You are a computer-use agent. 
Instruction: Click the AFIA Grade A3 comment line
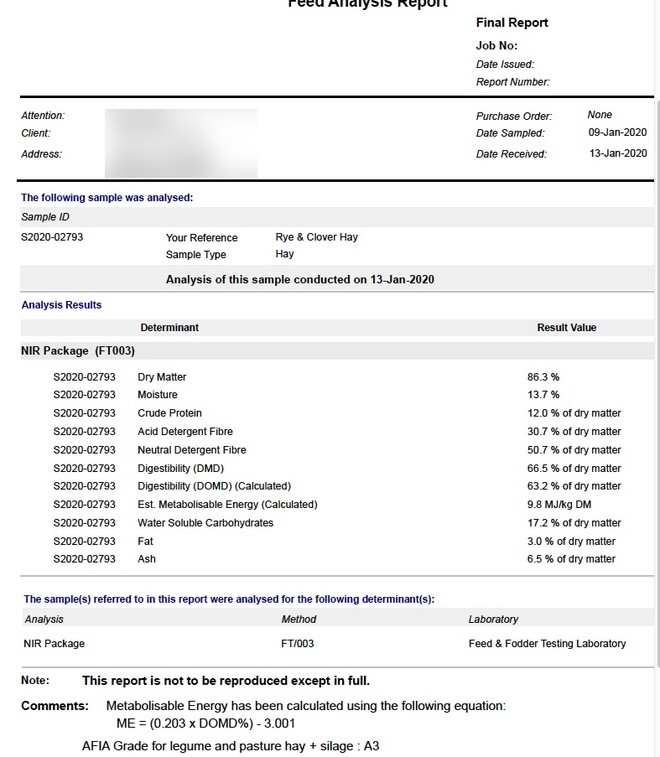[230, 746]
